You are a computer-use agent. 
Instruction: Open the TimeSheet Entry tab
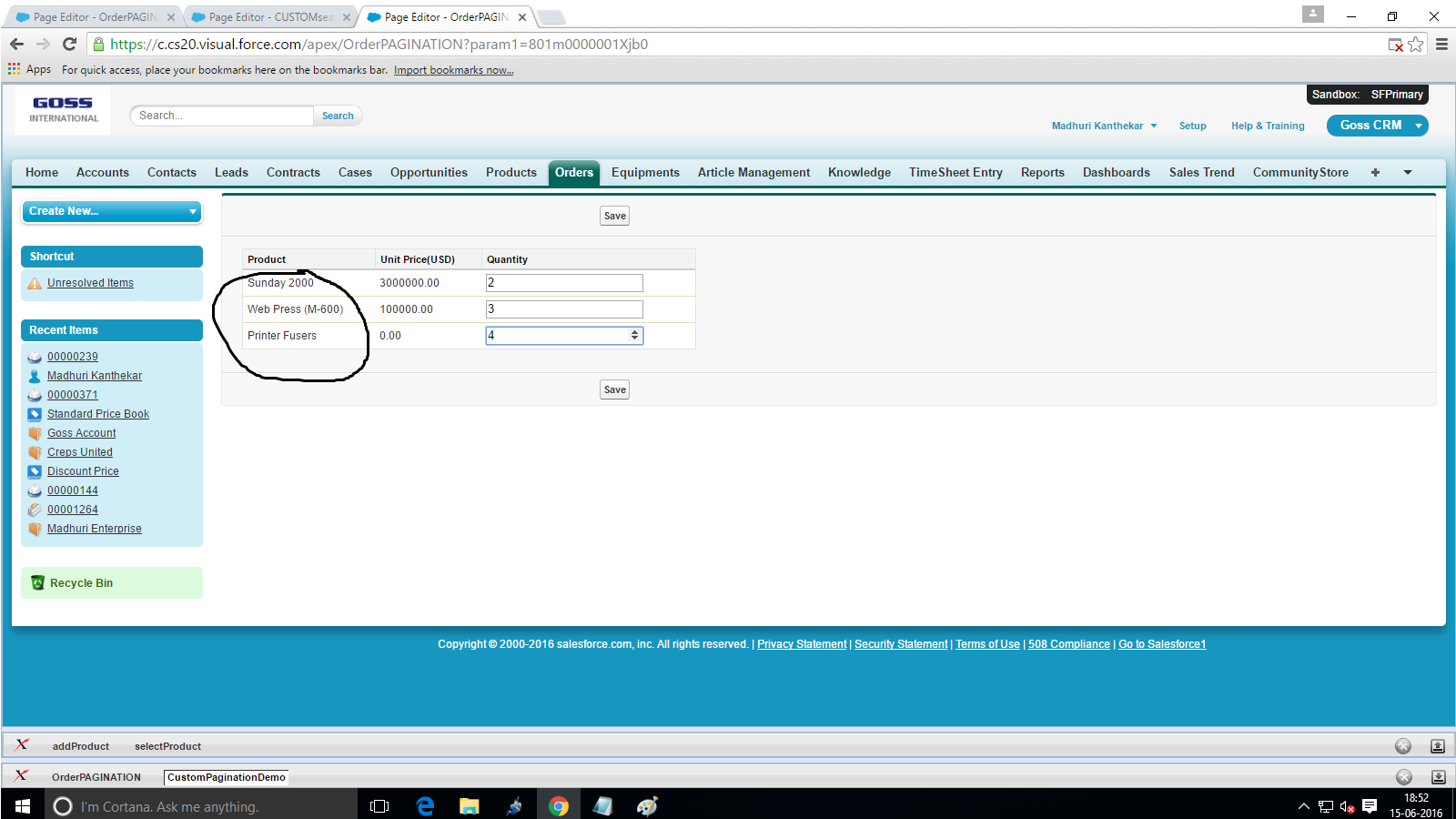(x=955, y=173)
